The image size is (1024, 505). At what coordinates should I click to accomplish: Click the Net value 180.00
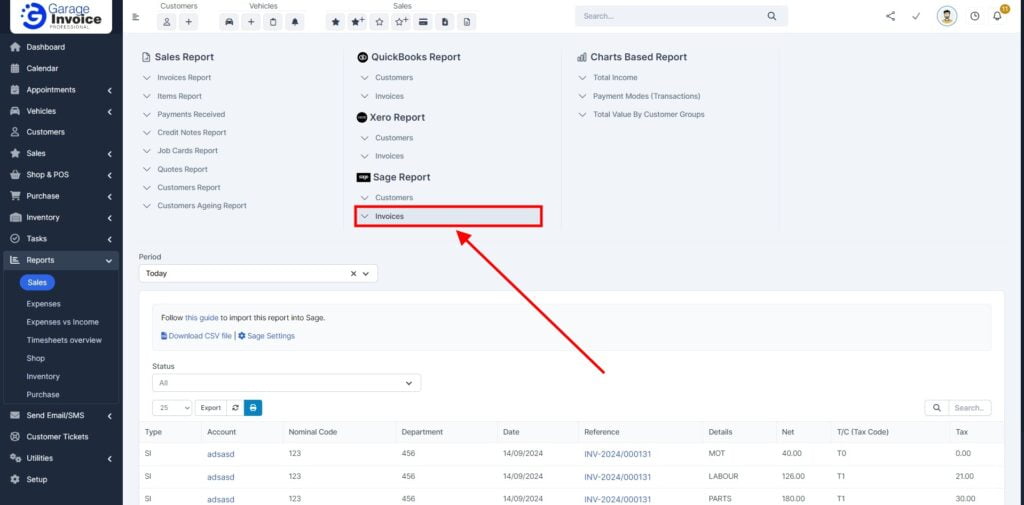tap(793, 499)
